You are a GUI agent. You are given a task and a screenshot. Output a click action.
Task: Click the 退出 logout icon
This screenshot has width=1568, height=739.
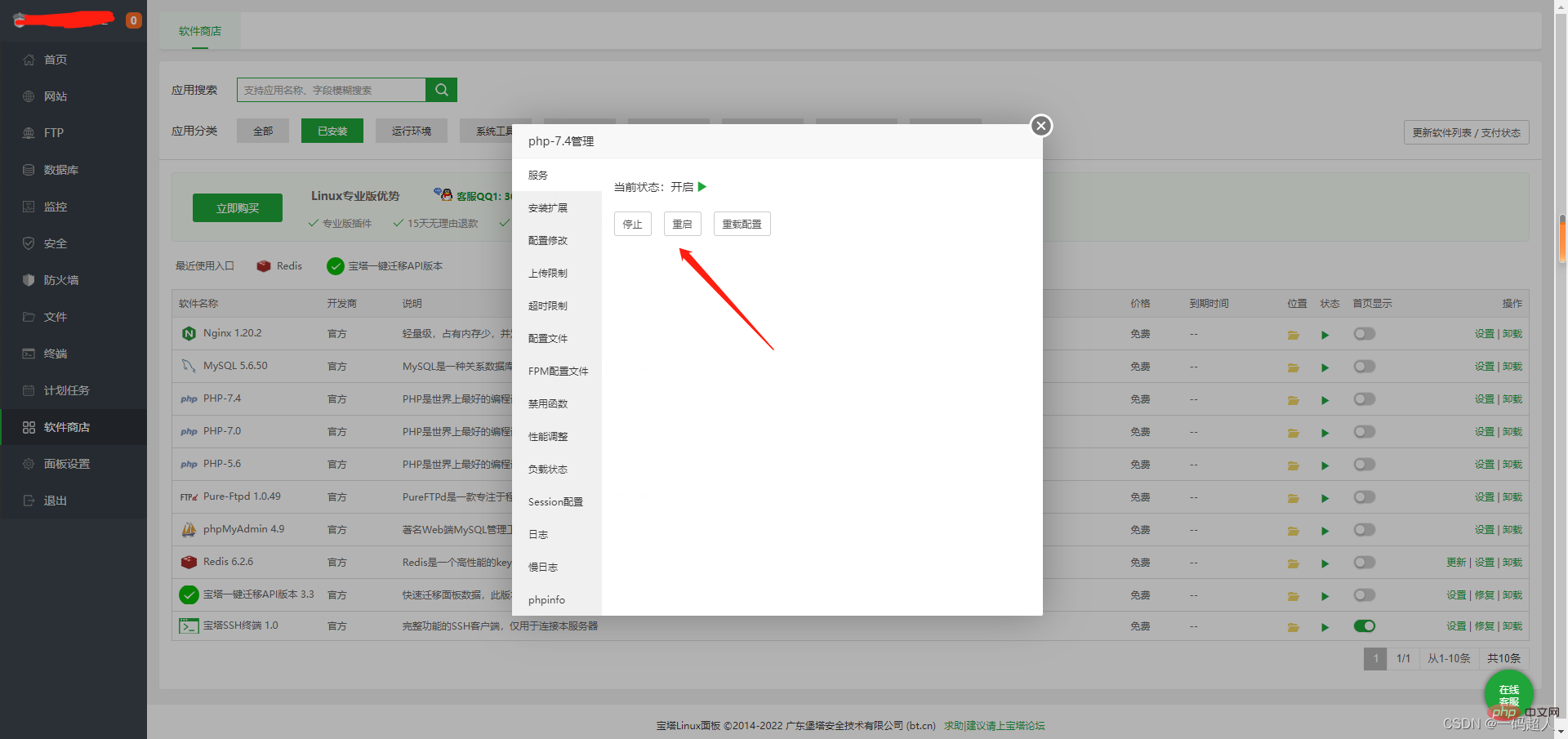click(29, 501)
